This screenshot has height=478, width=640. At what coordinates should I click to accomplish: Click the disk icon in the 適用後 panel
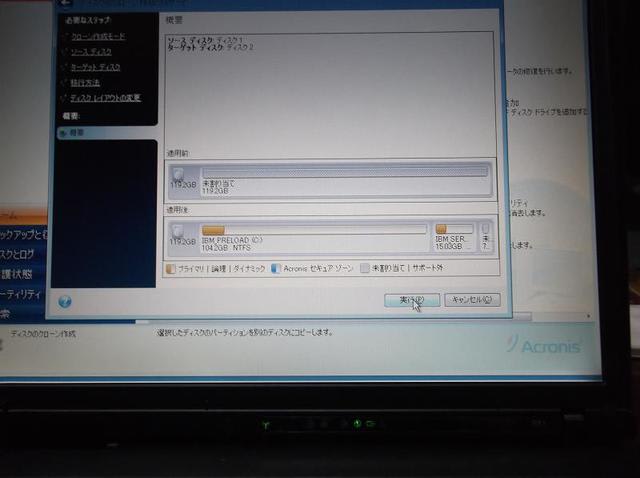tap(177, 230)
